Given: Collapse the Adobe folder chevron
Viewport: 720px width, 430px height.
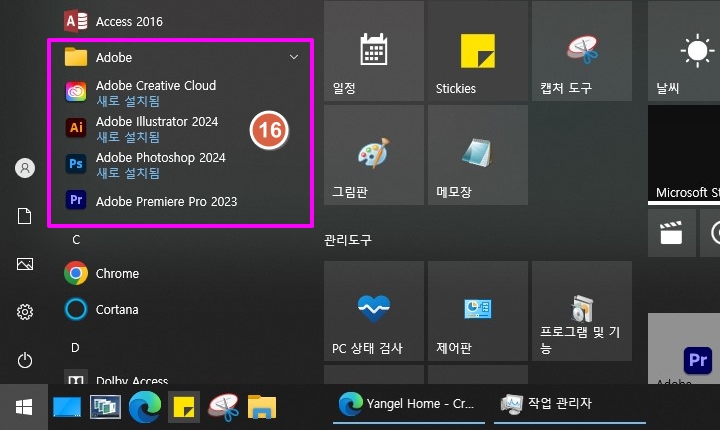Looking at the screenshot, I should (294, 57).
